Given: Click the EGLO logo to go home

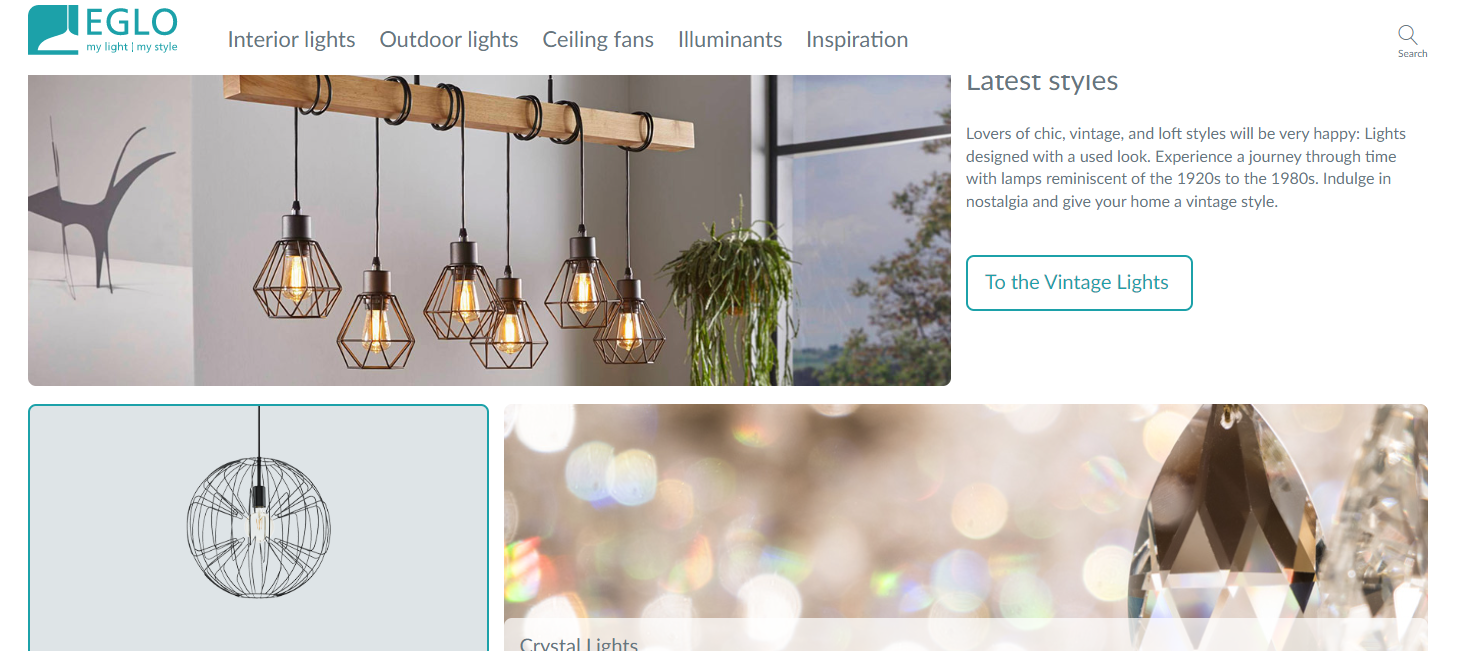Looking at the screenshot, I should 103,29.
